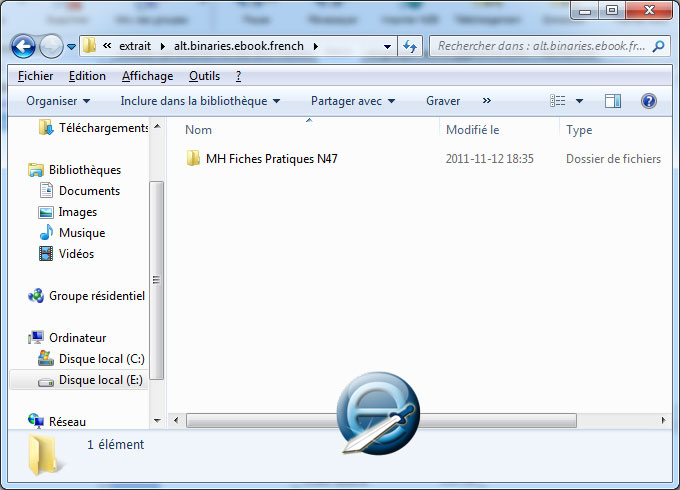
Task: Open the recent locations history dropdown
Action: (x=72, y=46)
